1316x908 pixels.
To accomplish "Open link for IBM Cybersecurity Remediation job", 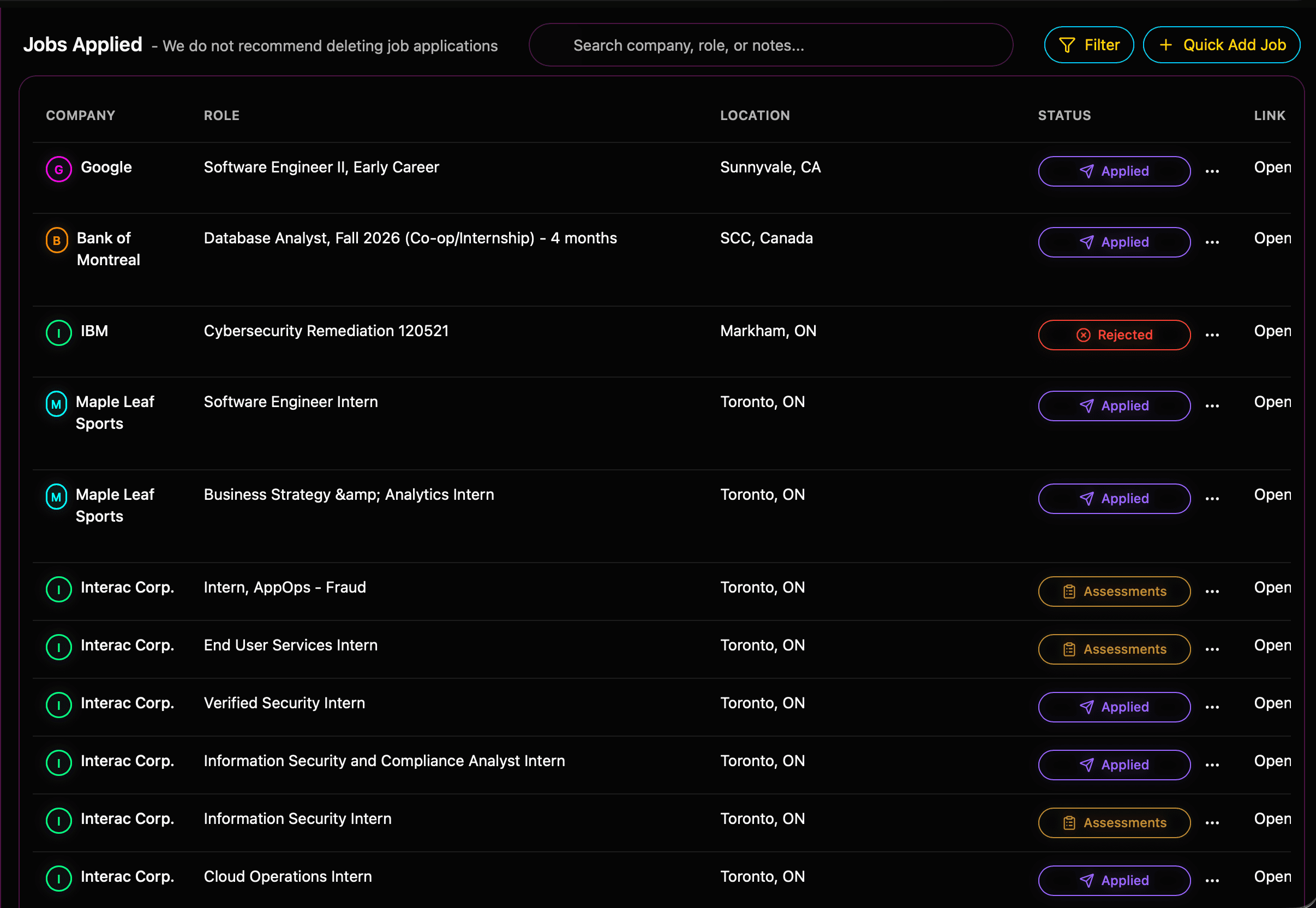I will (x=1272, y=331).
